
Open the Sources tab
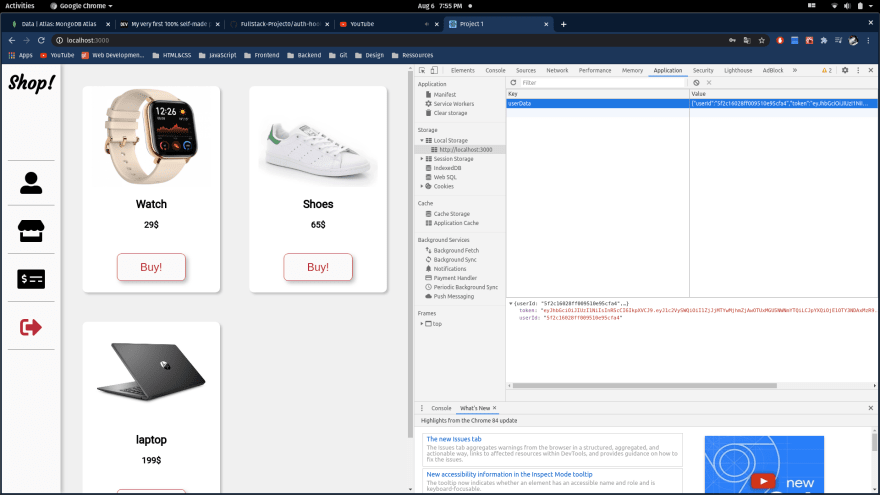[526, 70]
